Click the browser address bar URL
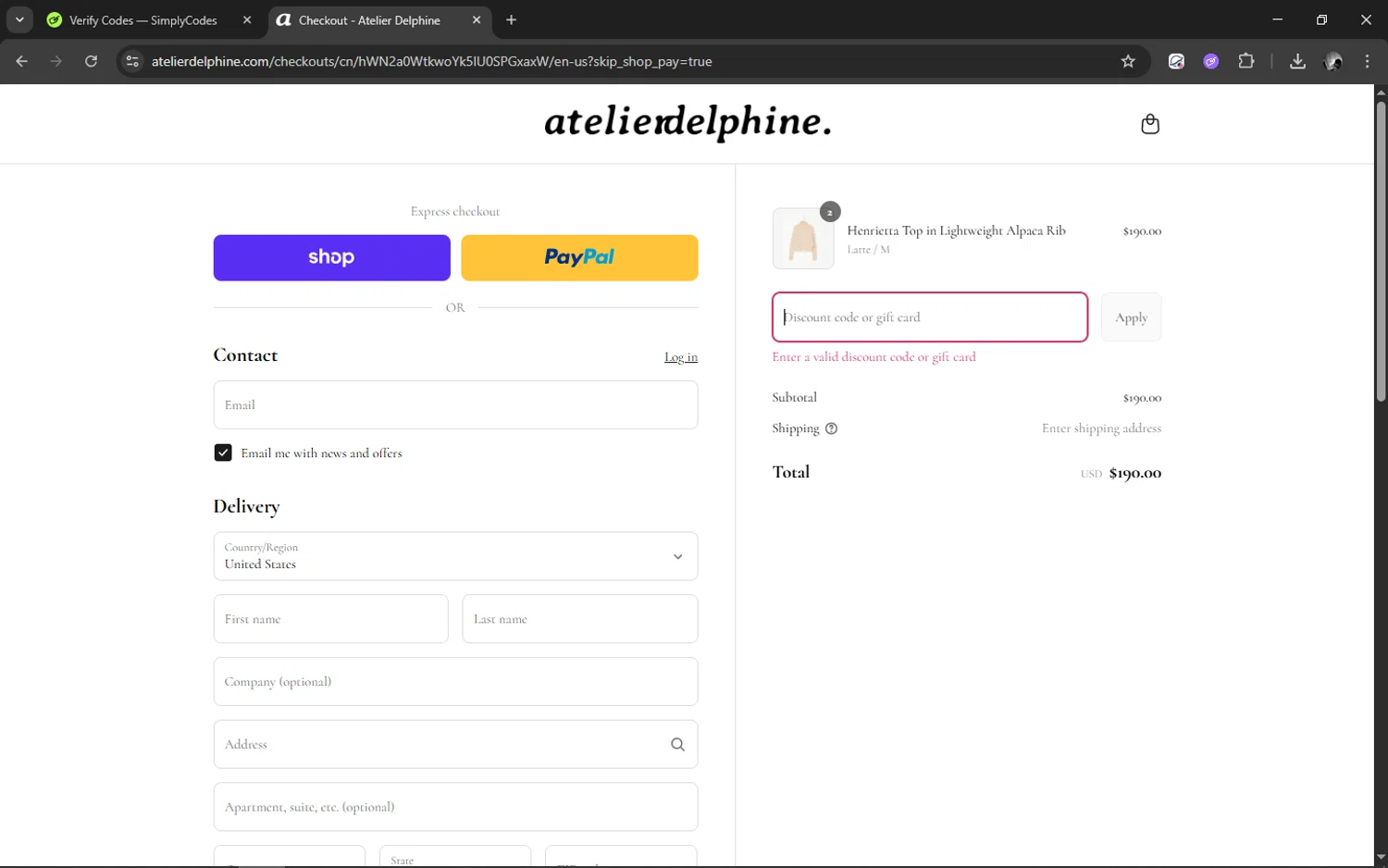This screenshot has width=1388, height=868. pyautogui.click(x=432, y=61)
